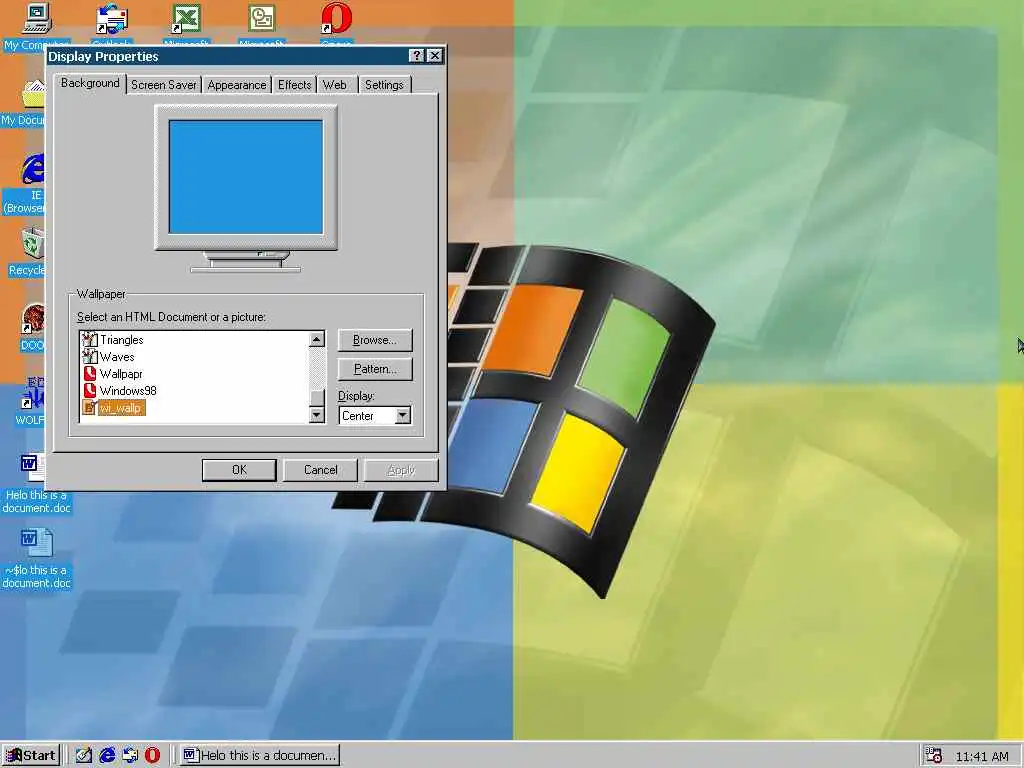
Task: Click the first quick launch icon beside Start
Action: click(84, 756)
